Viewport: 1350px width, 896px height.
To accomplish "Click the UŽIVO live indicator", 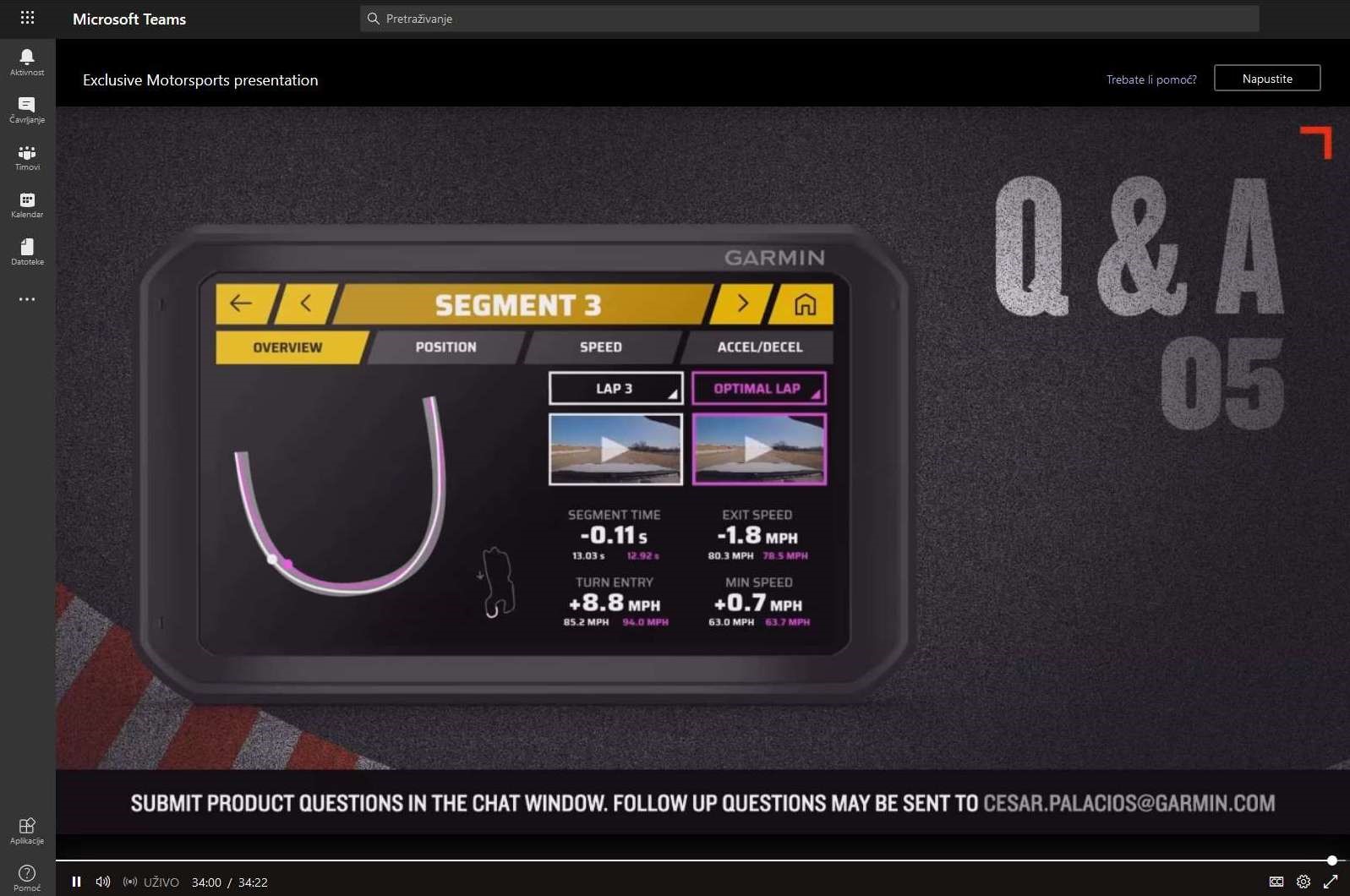I will (x=151, y=882).
